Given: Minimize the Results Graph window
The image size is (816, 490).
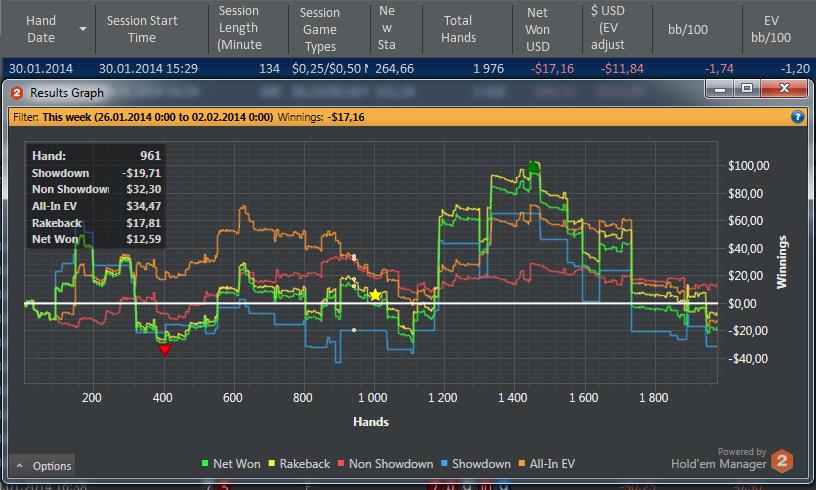Looking at the screenshot, I should coord(720,88).
